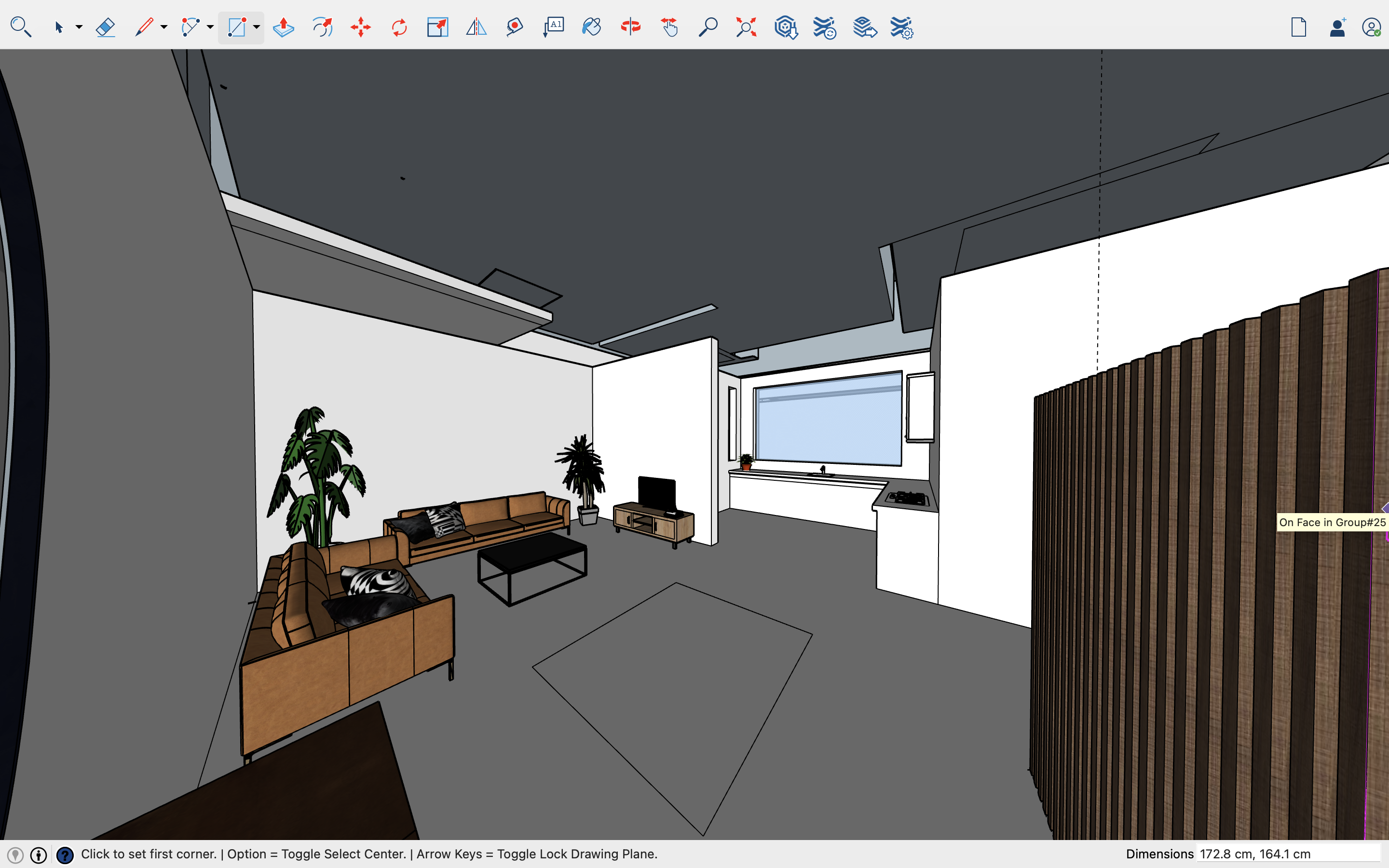Screen dimensions: 1389x868
Task: Select the Push/Pull tool
Action: 284,27
